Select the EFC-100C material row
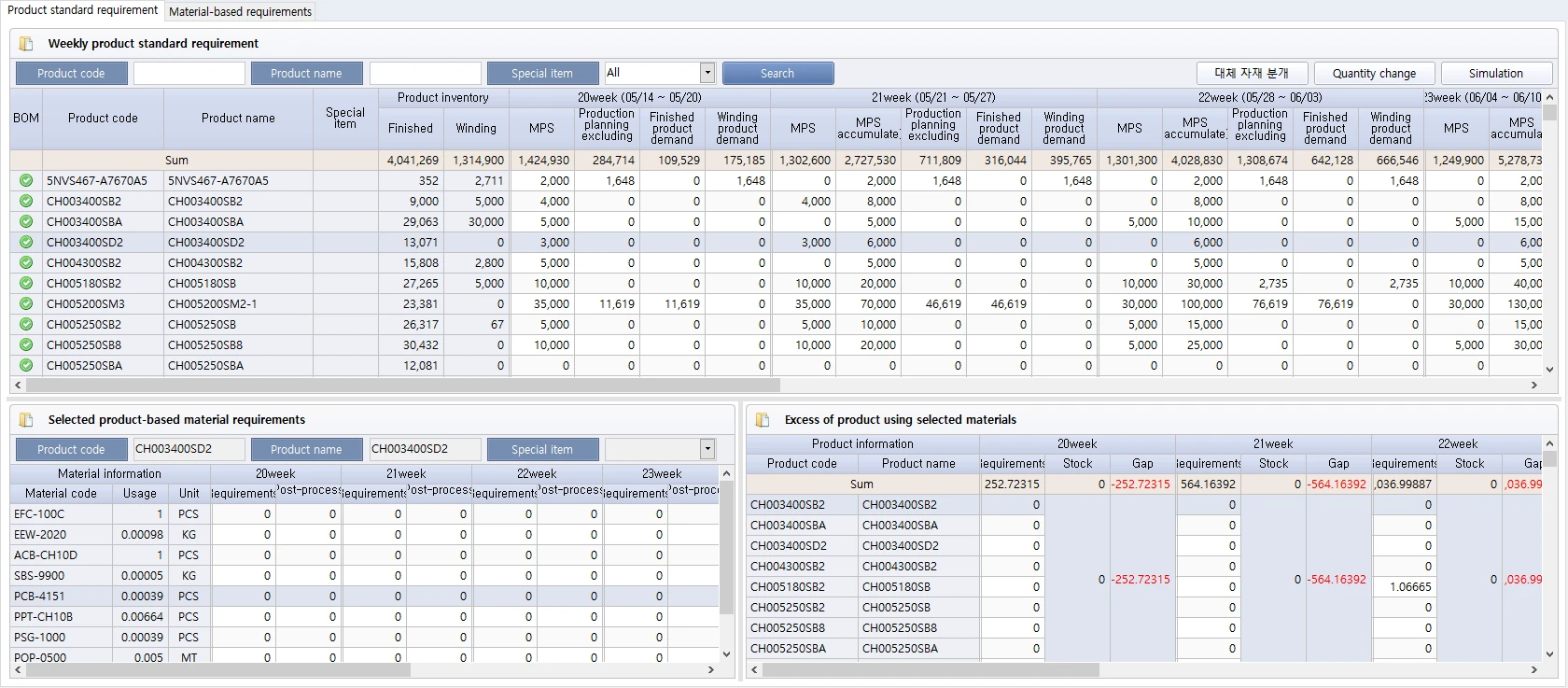1568x688 pixels. tap(39, 514)
